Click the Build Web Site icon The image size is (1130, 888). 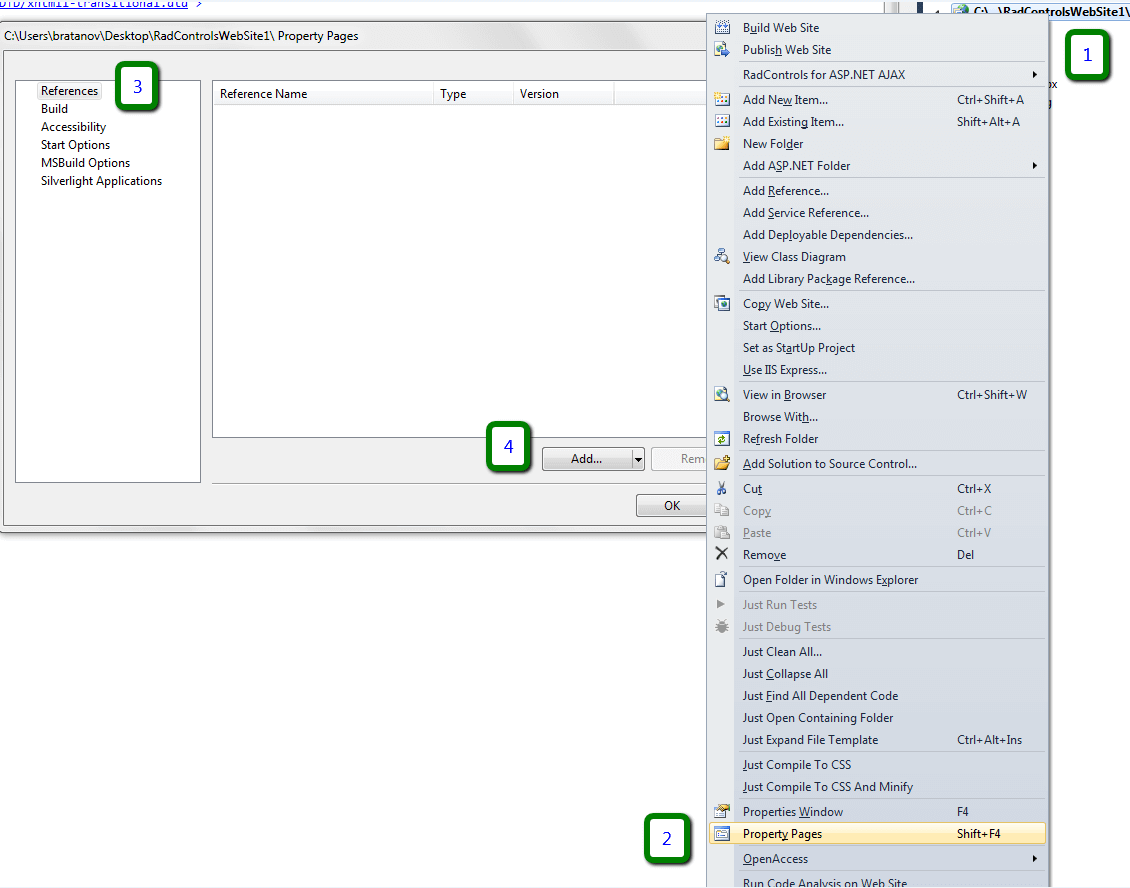tap(722, 28)
